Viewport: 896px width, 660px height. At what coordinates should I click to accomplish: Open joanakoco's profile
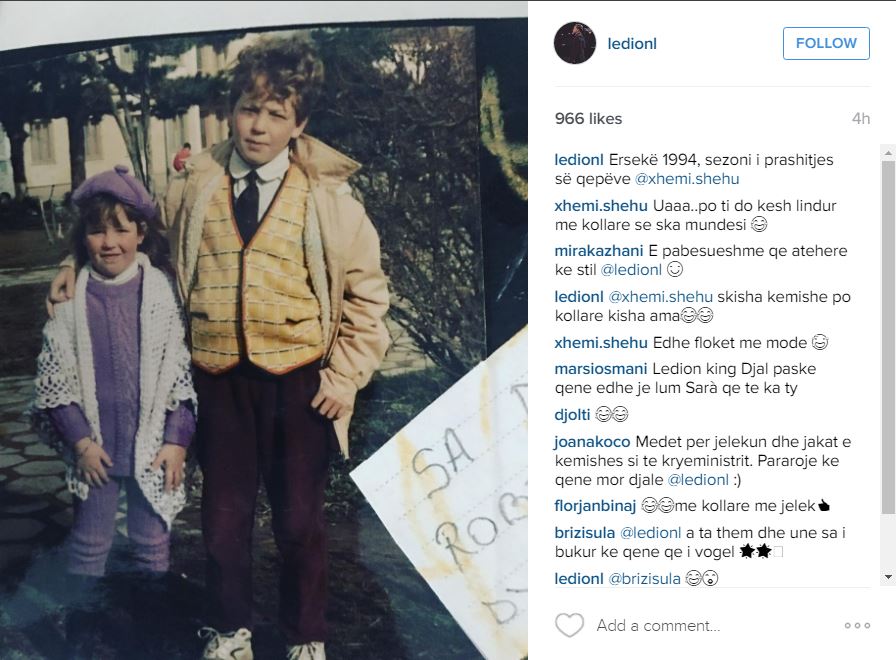tap(592, 442)
